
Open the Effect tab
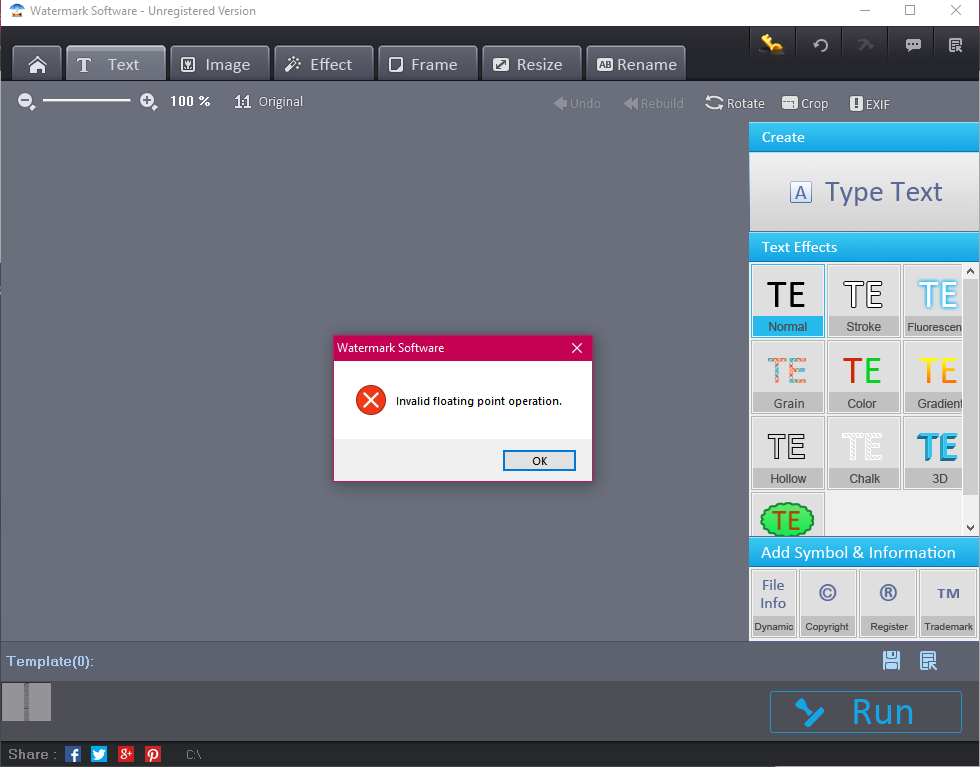coord(323,64)
